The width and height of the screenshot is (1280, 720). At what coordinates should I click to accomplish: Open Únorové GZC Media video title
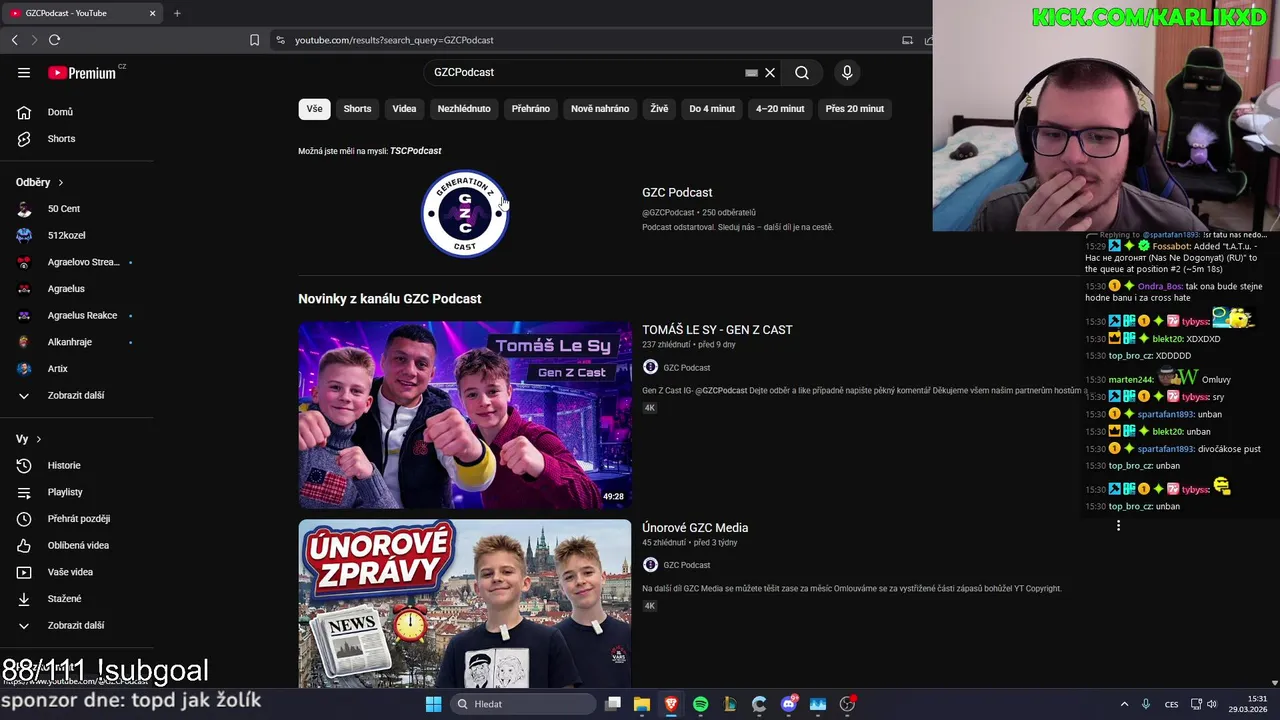click(x=695, y=528)
